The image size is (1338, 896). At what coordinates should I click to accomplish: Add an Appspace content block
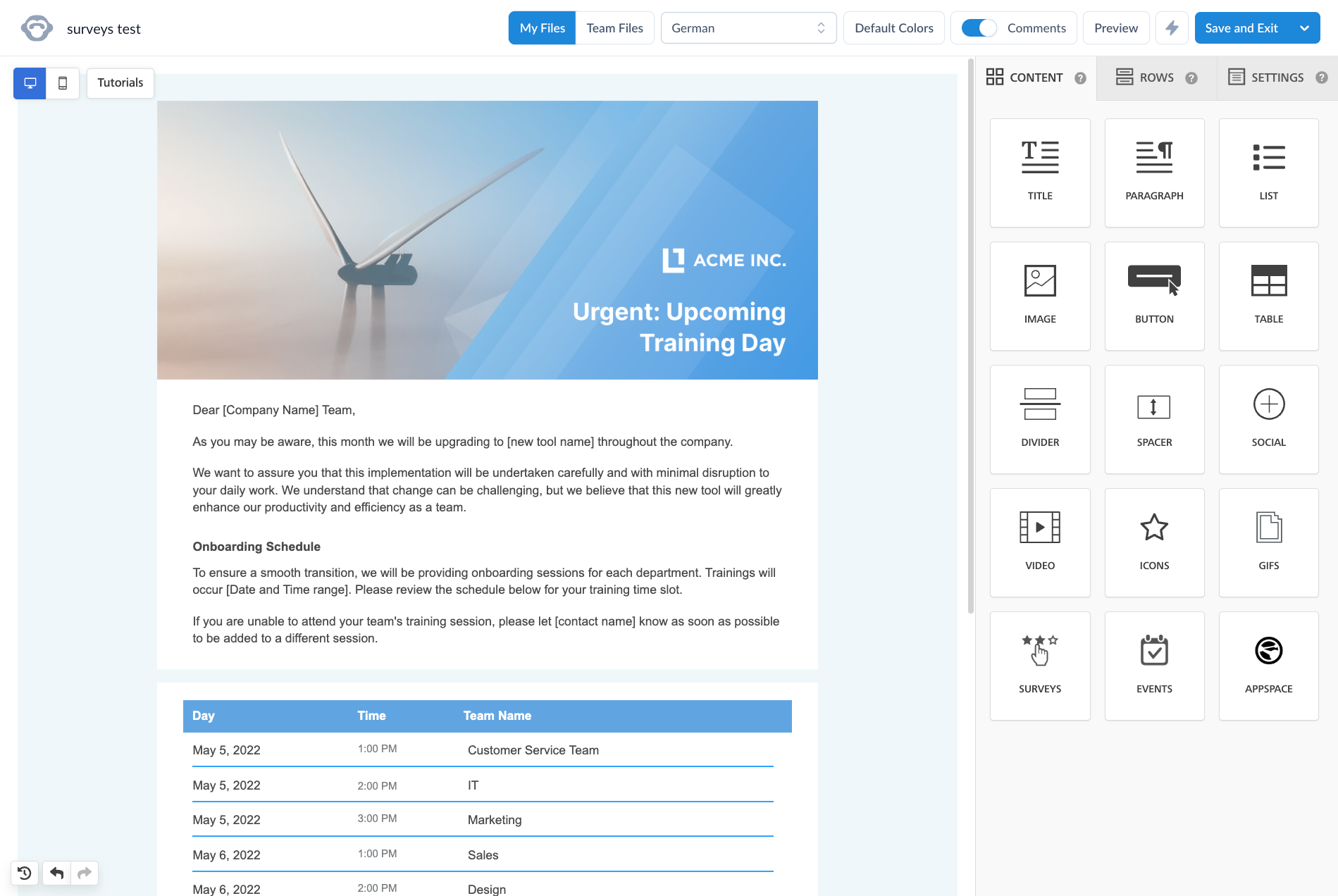1268,666
